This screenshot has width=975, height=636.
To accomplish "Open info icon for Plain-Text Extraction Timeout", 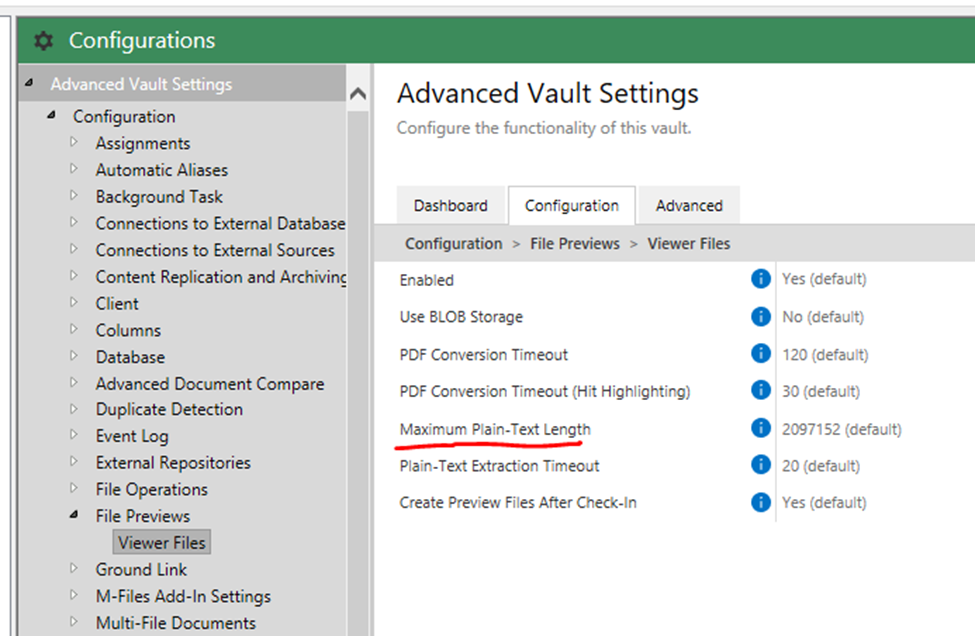I will tap(760, 464).
